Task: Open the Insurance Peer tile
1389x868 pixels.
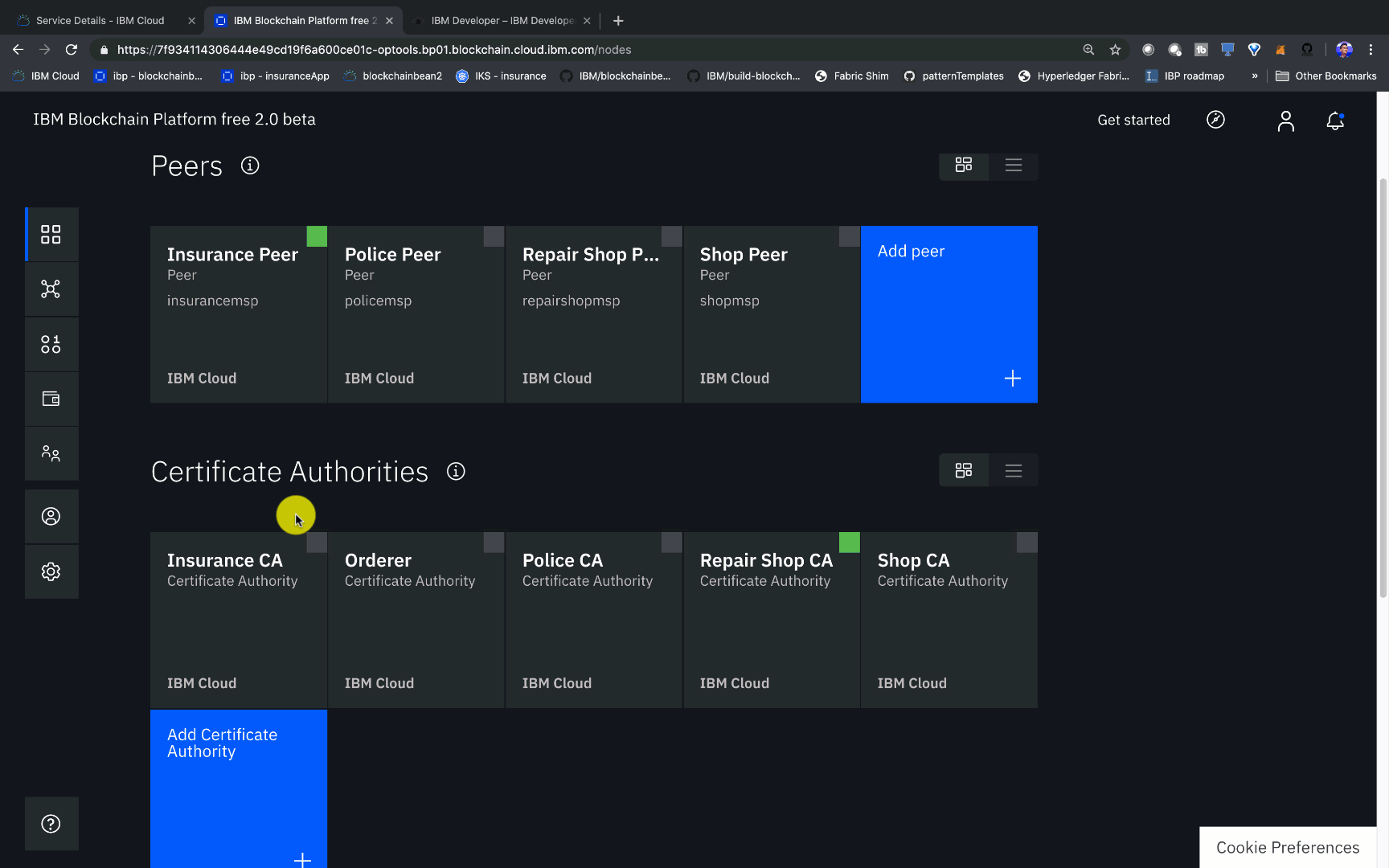Action: tap(239, 314)
